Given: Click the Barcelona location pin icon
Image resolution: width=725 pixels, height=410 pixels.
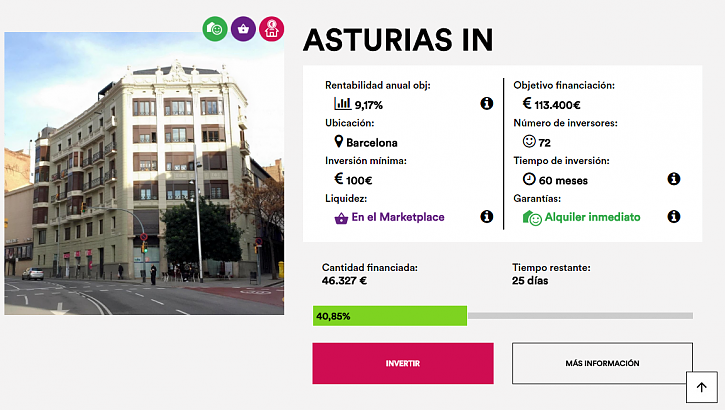Looking at the screenshot, I should tap(339, 142).
